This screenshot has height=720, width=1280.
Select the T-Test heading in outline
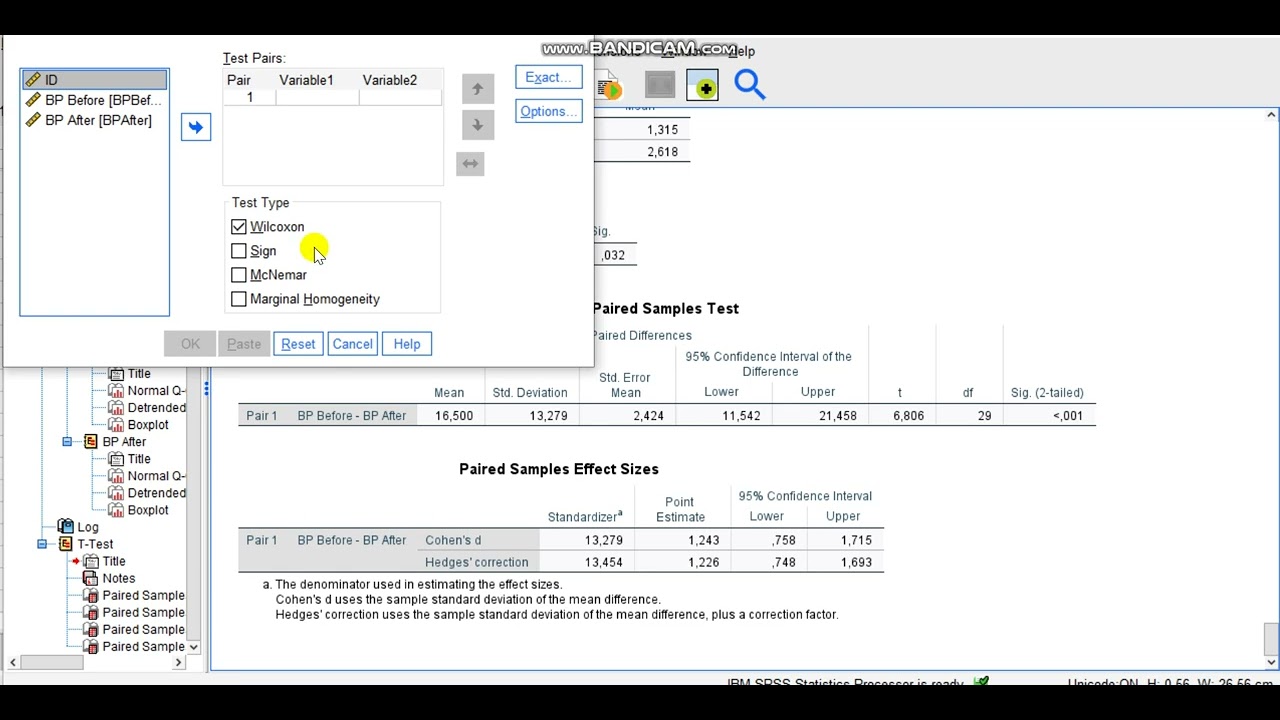click(95, 544)
